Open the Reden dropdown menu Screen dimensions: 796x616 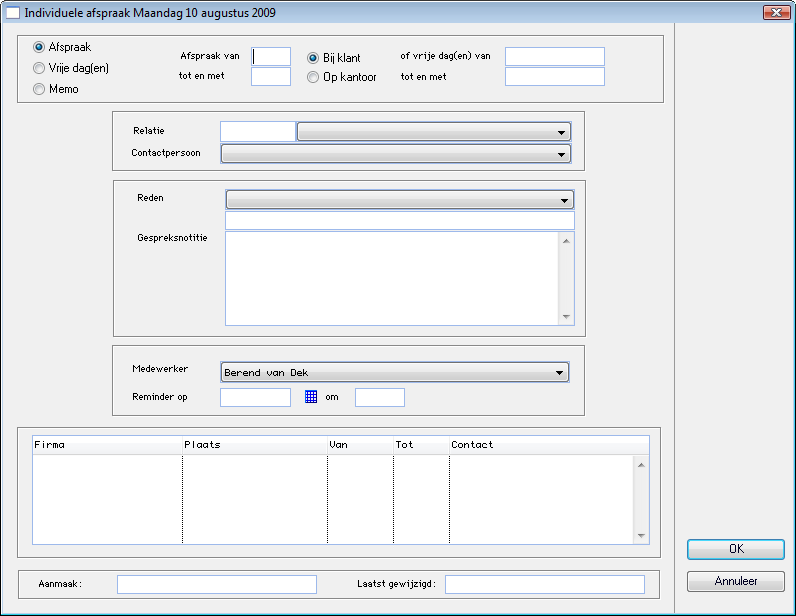click(399, 199)
